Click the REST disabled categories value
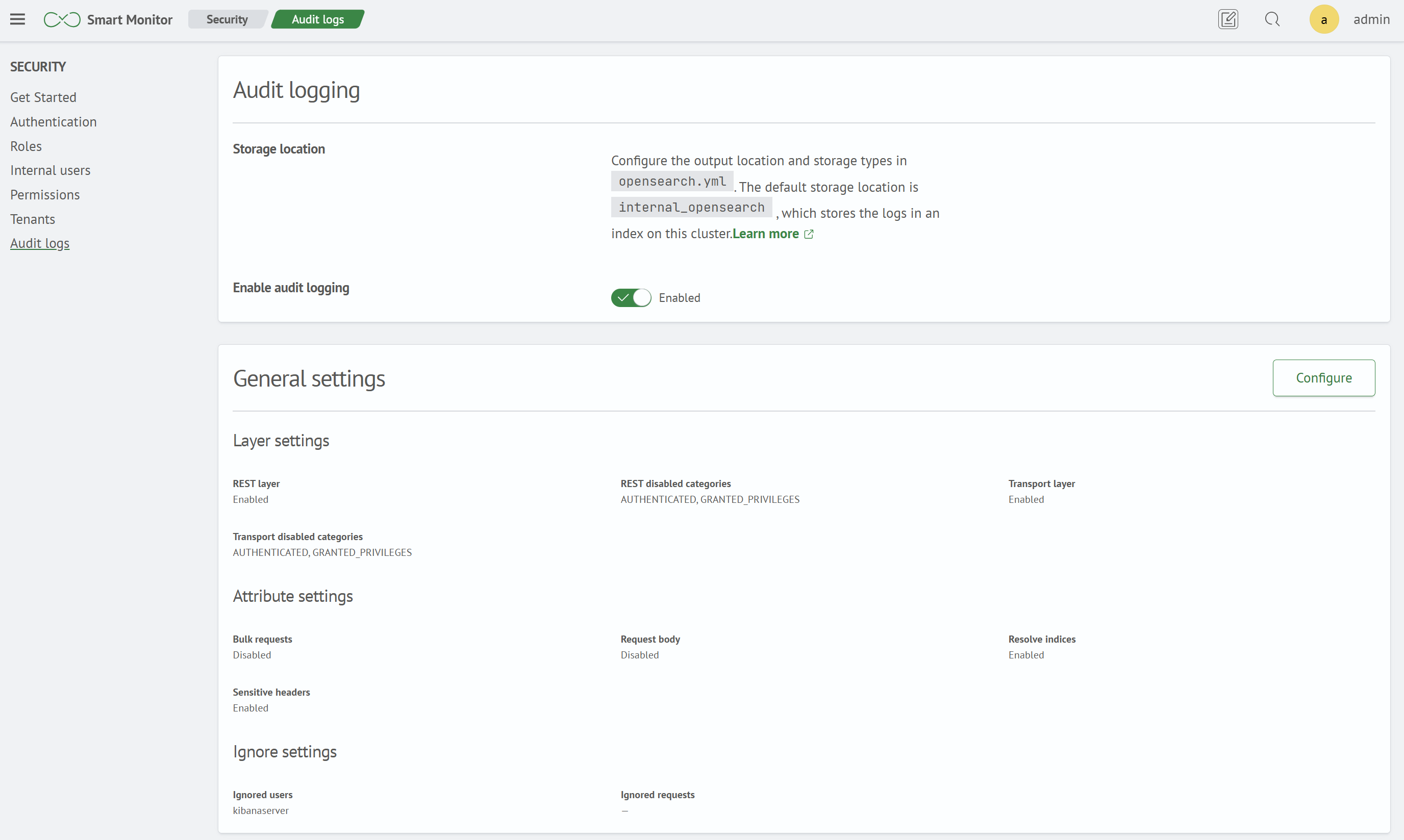Image resolution: width=1404 pixels, height=840 pixels. point(710,499)
